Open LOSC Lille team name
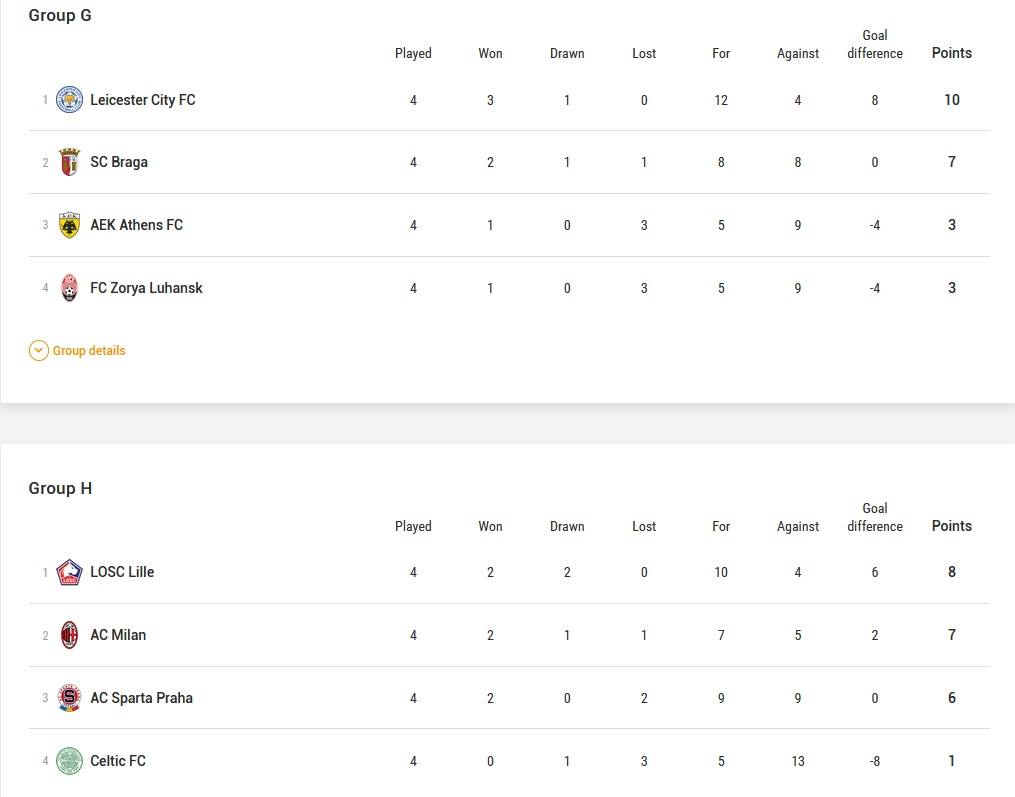The image size is (1015, 797). pyautogui.click(x=122, y=572)
